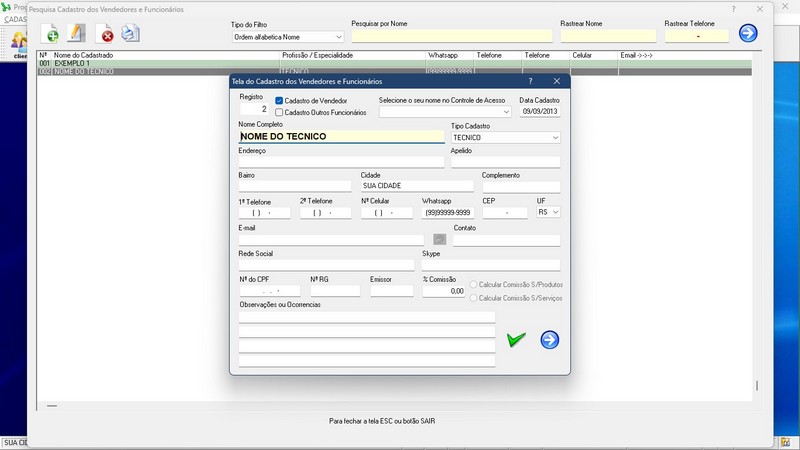
Task: Click the Rastrear Telefone field
Action: (696, 36)
